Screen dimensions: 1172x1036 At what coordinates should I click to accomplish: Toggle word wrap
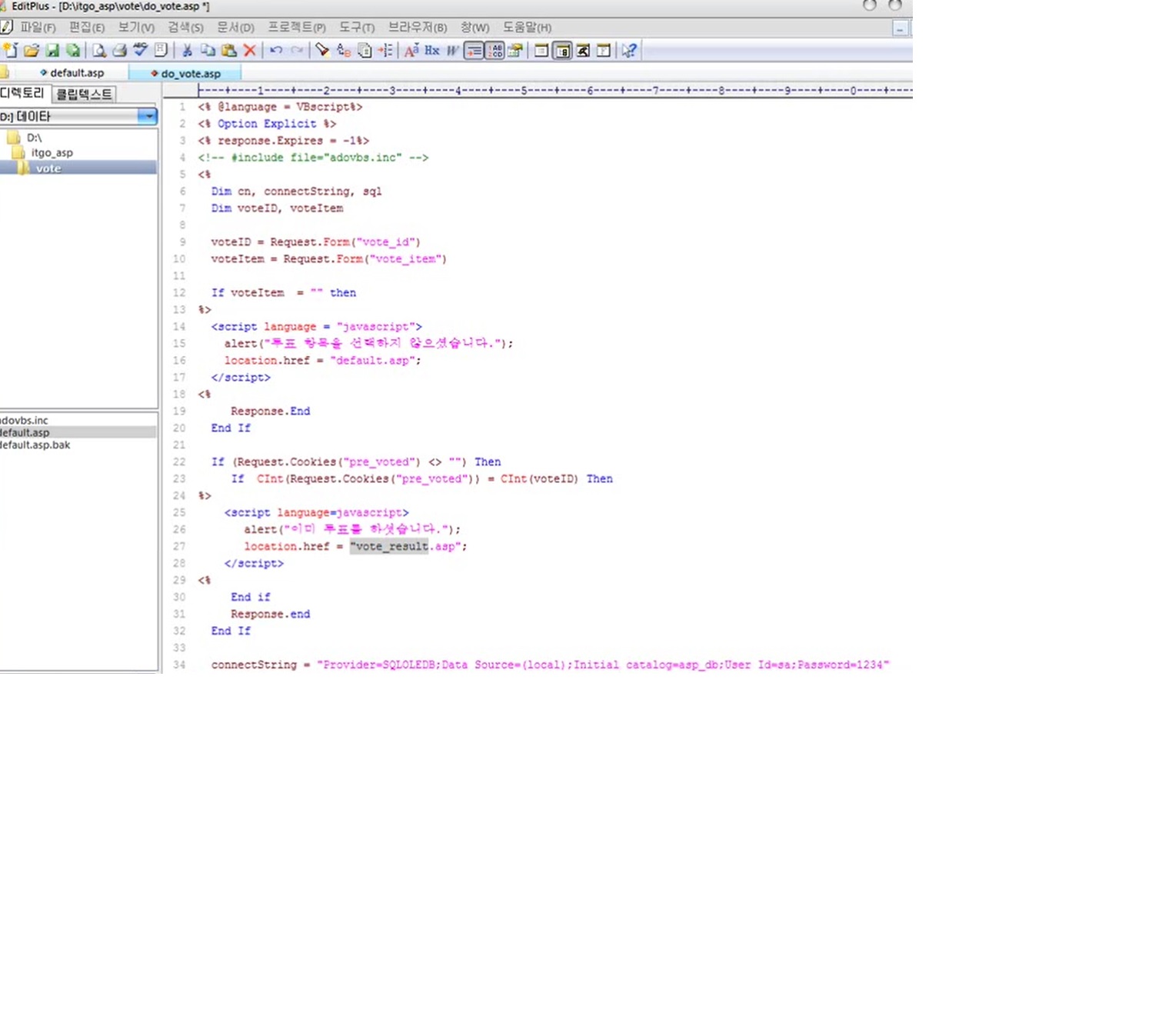474,51
